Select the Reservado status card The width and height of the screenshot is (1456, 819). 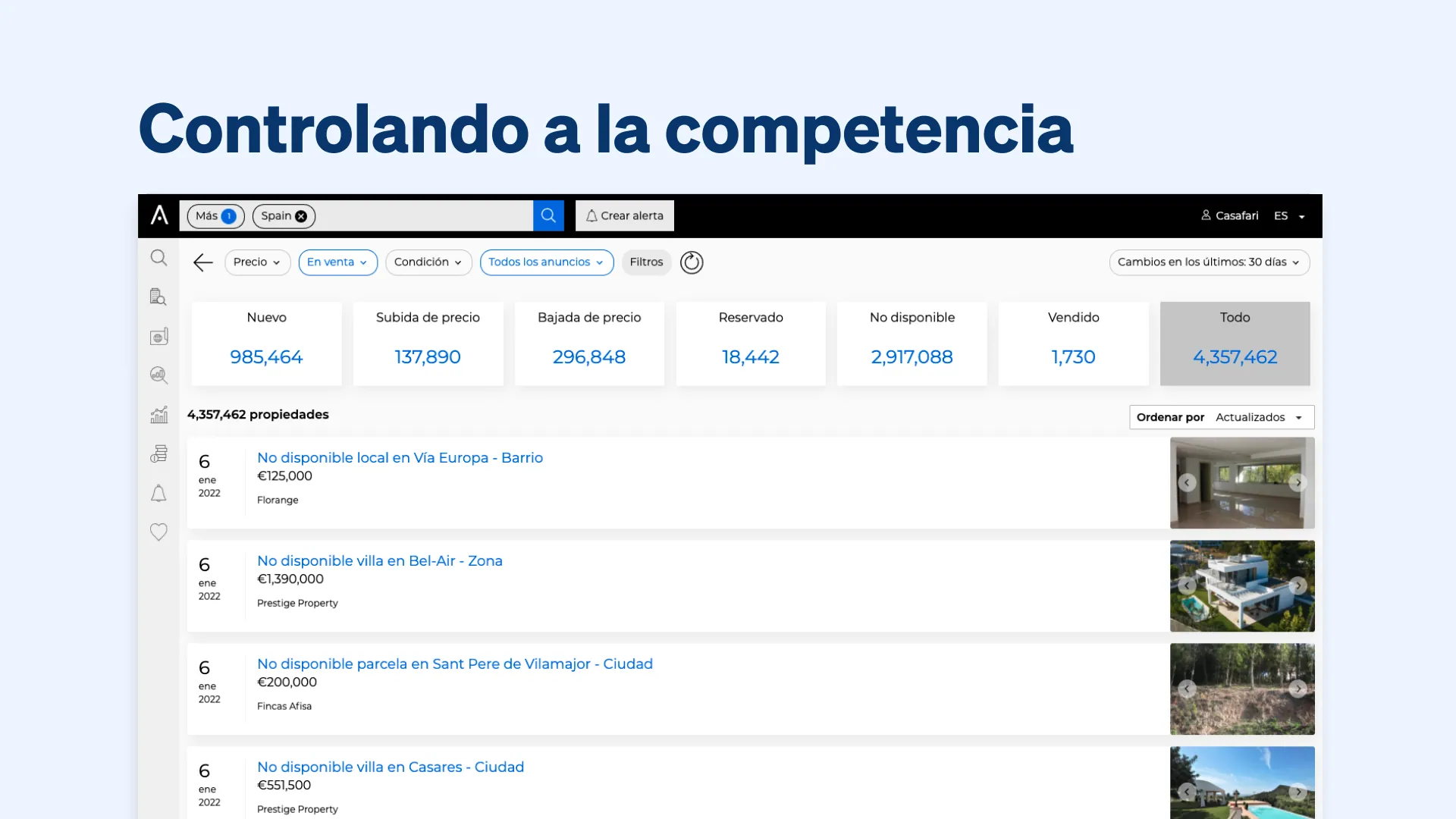751,344
